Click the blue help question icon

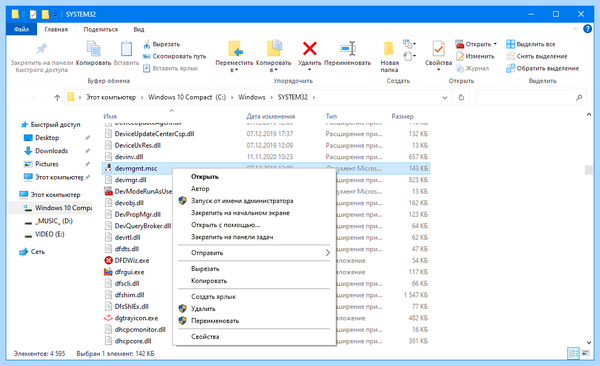click(587, 29)
